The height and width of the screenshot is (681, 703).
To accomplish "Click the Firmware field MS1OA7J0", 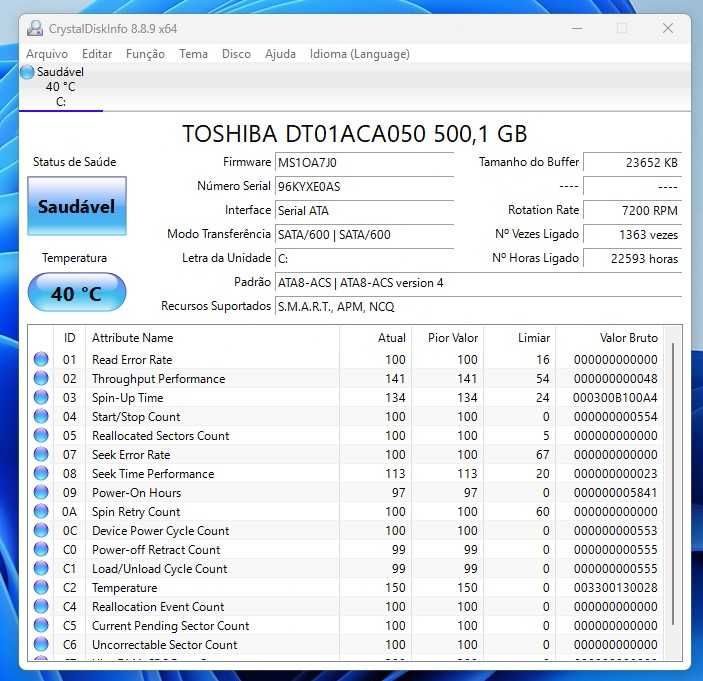I will (365, 162).
